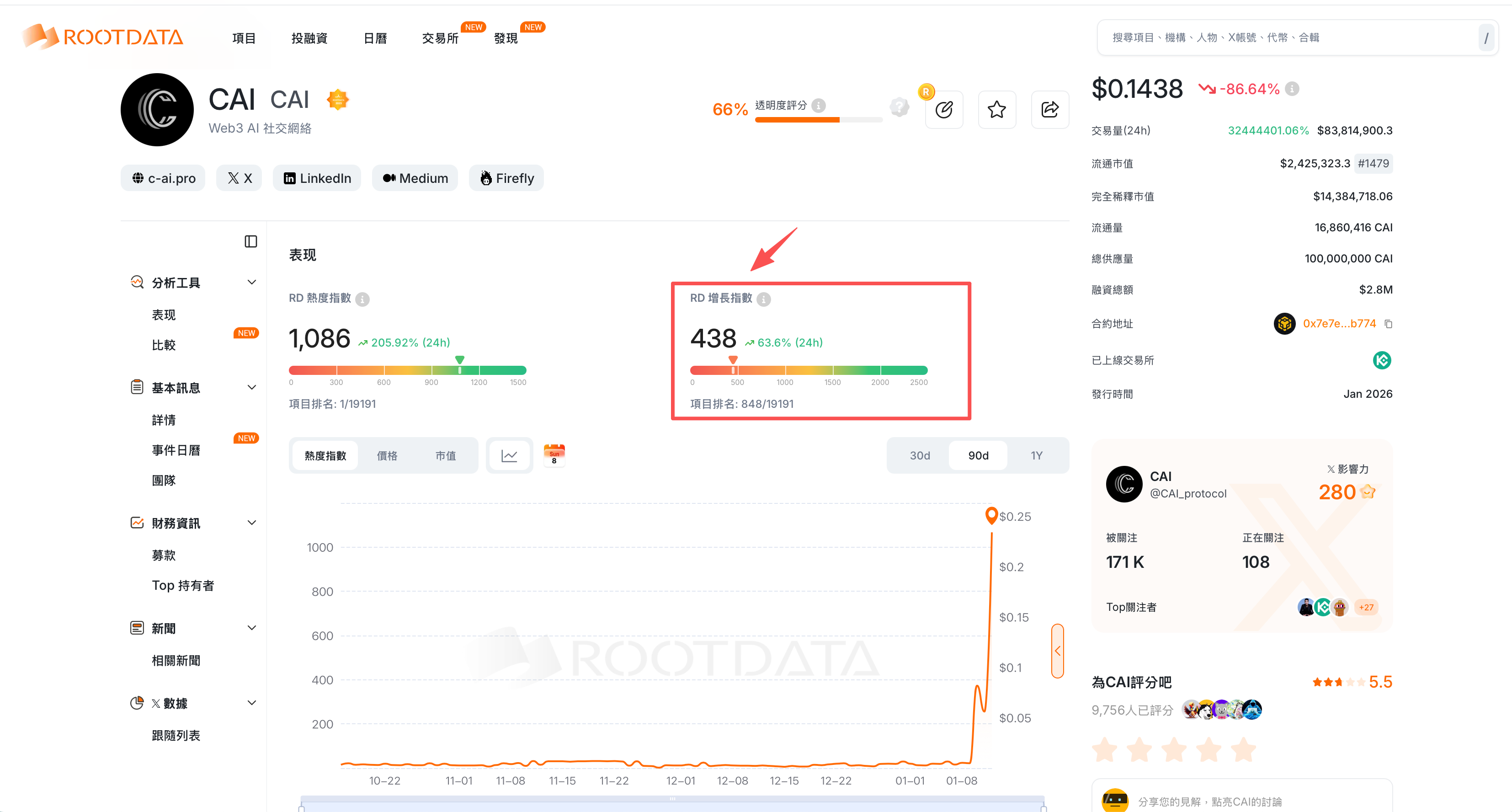Click the favorite star icon button

coord(996,110)
